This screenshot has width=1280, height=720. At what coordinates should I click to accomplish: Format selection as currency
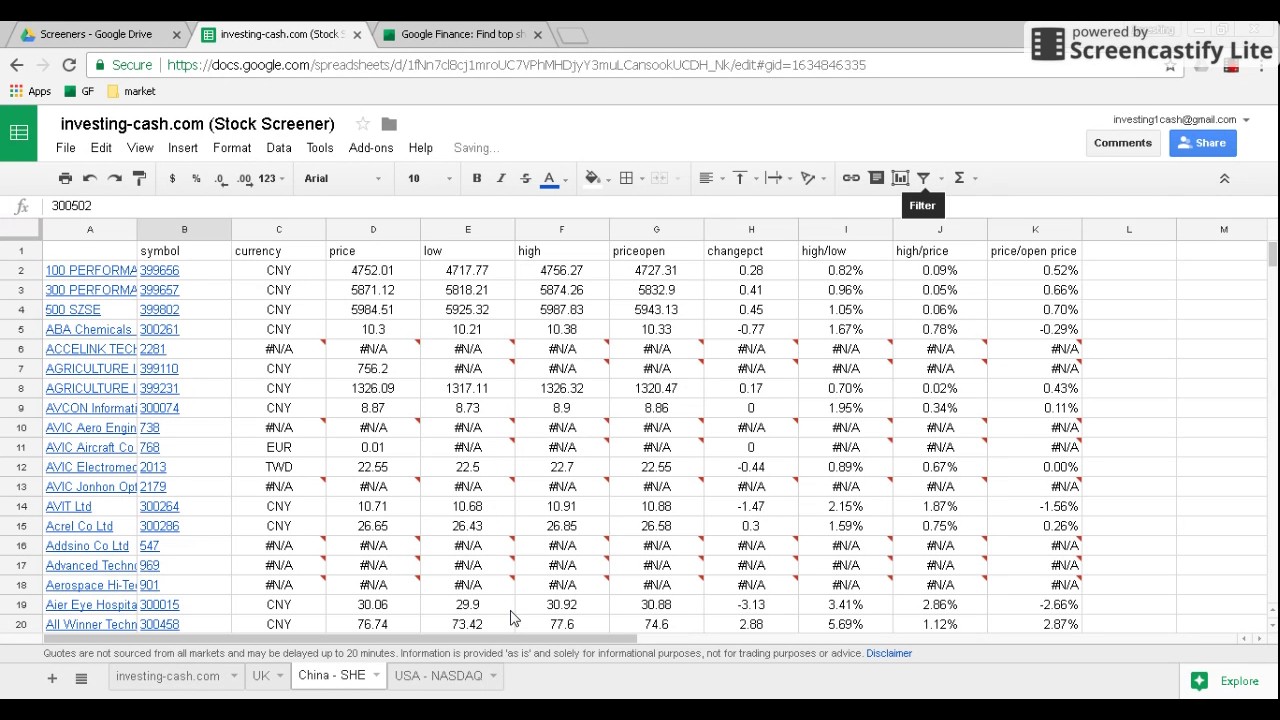point(172,178)
